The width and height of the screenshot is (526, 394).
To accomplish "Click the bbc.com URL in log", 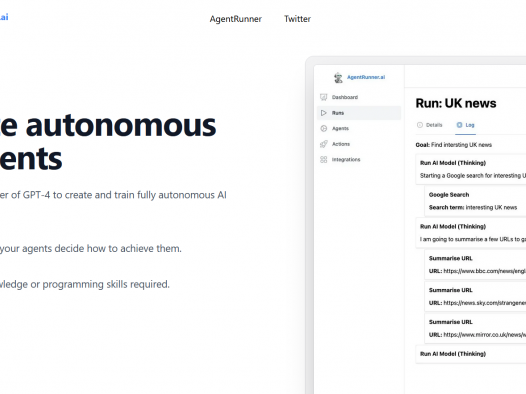I will pyautogui.click(x=484, y=271).
